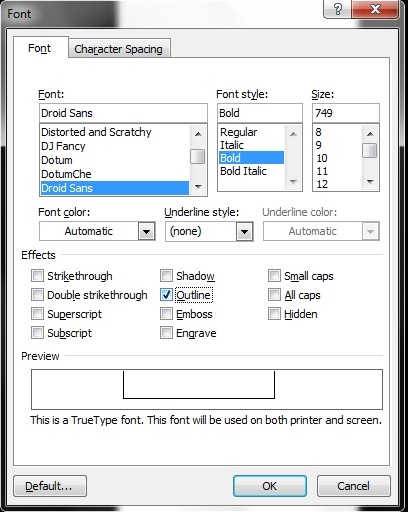Select DJ Fancy in font list
The height and width of the screenshot is (512, 408).
pos(114,146)
